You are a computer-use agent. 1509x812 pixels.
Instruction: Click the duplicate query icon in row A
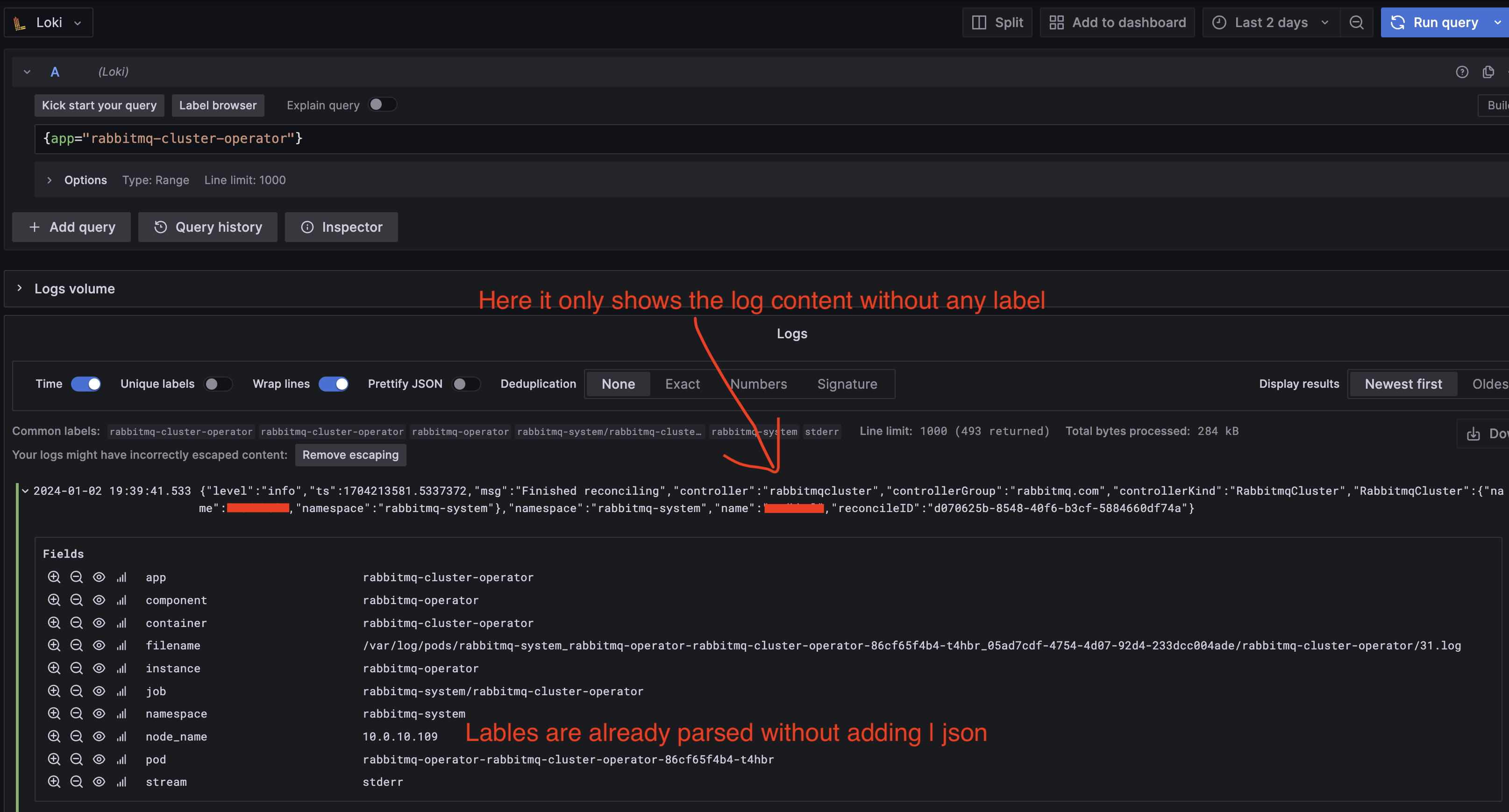[1488, 72]
